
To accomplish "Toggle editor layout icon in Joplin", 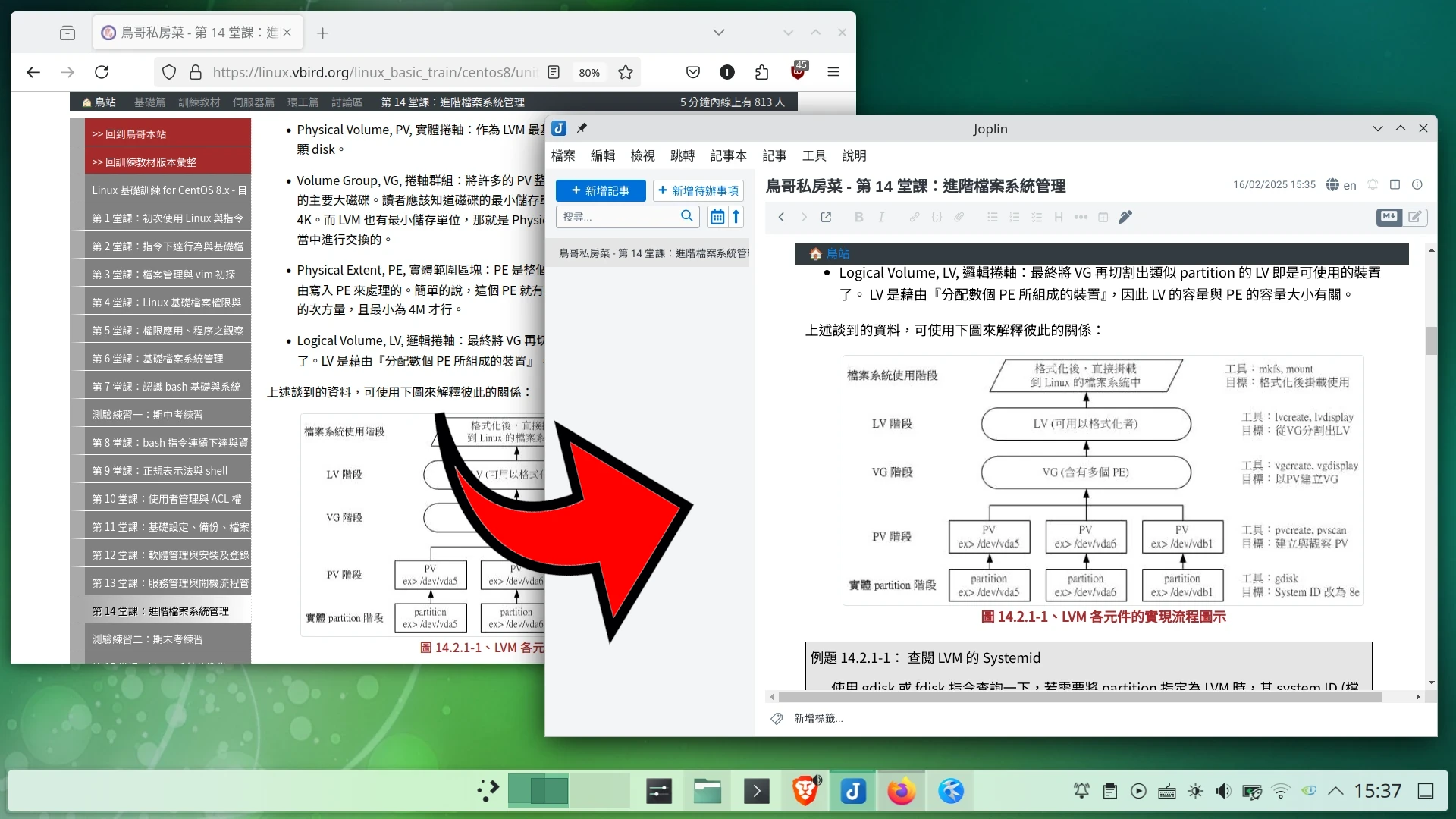I will [1395, 184].
